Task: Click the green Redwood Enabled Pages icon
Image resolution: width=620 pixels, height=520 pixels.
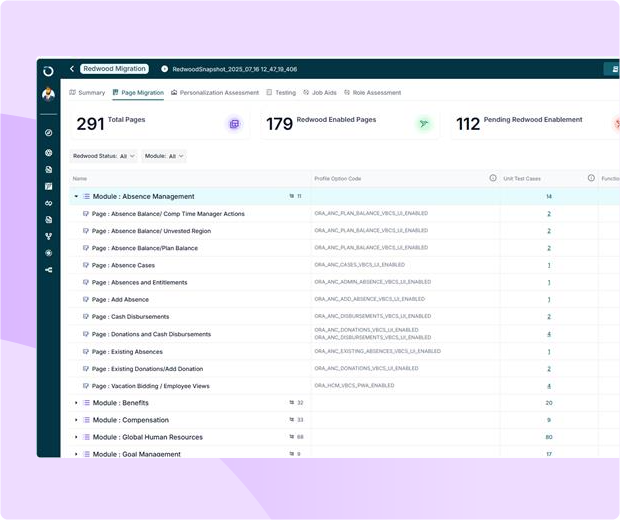Action: 424,124
